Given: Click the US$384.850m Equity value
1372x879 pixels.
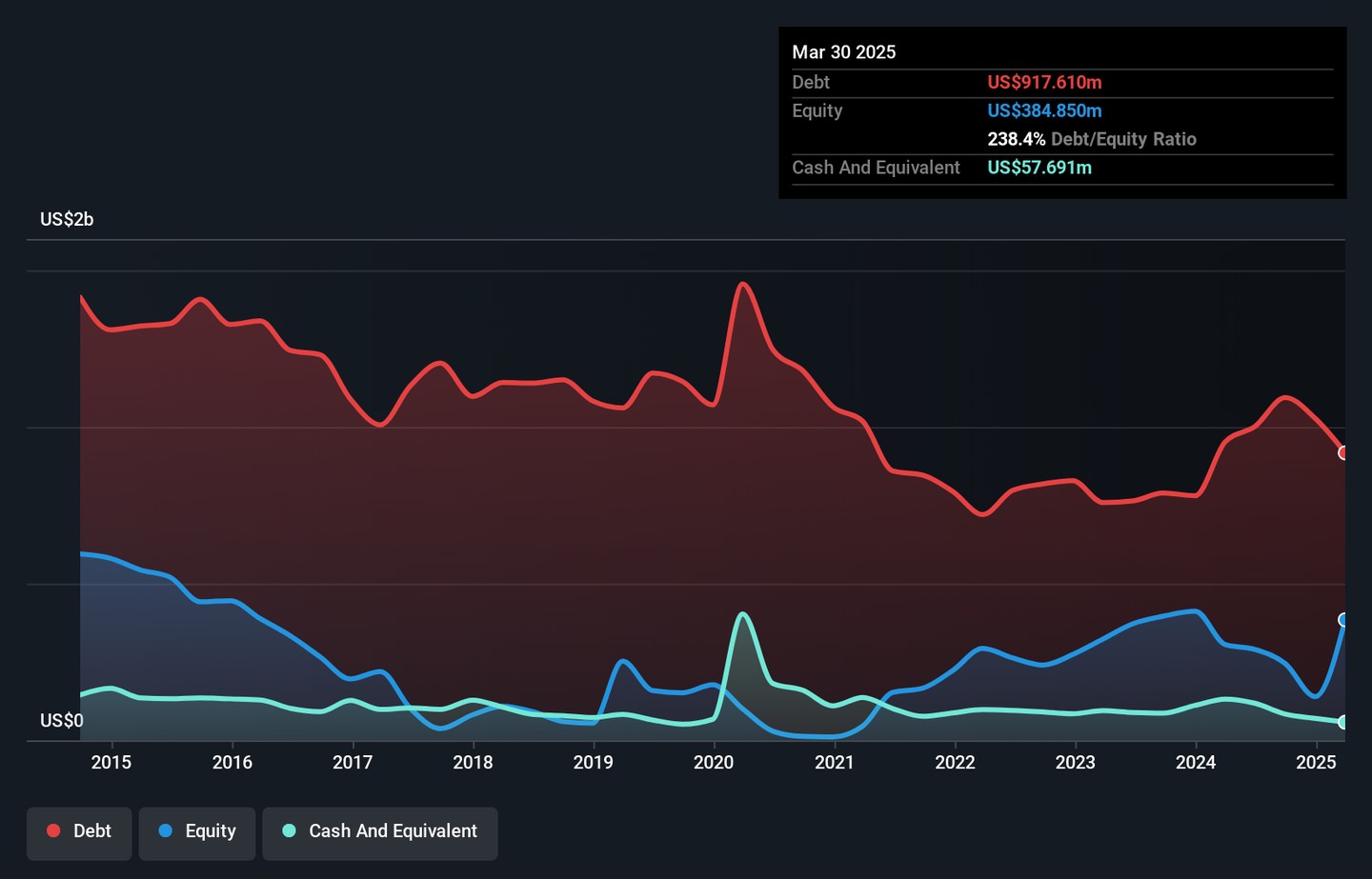Looking at the screenshot, I should [1044, 110].
